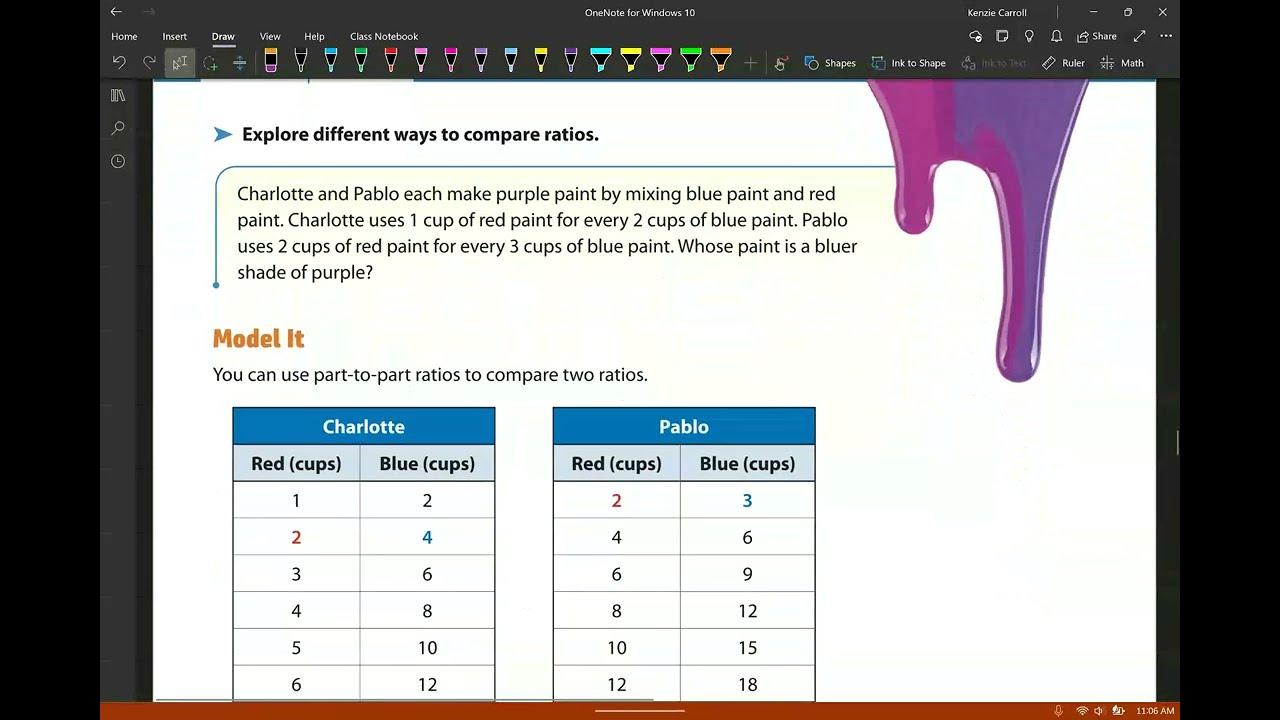
Task: Click the Pablo table header
Action: point(684,426)
